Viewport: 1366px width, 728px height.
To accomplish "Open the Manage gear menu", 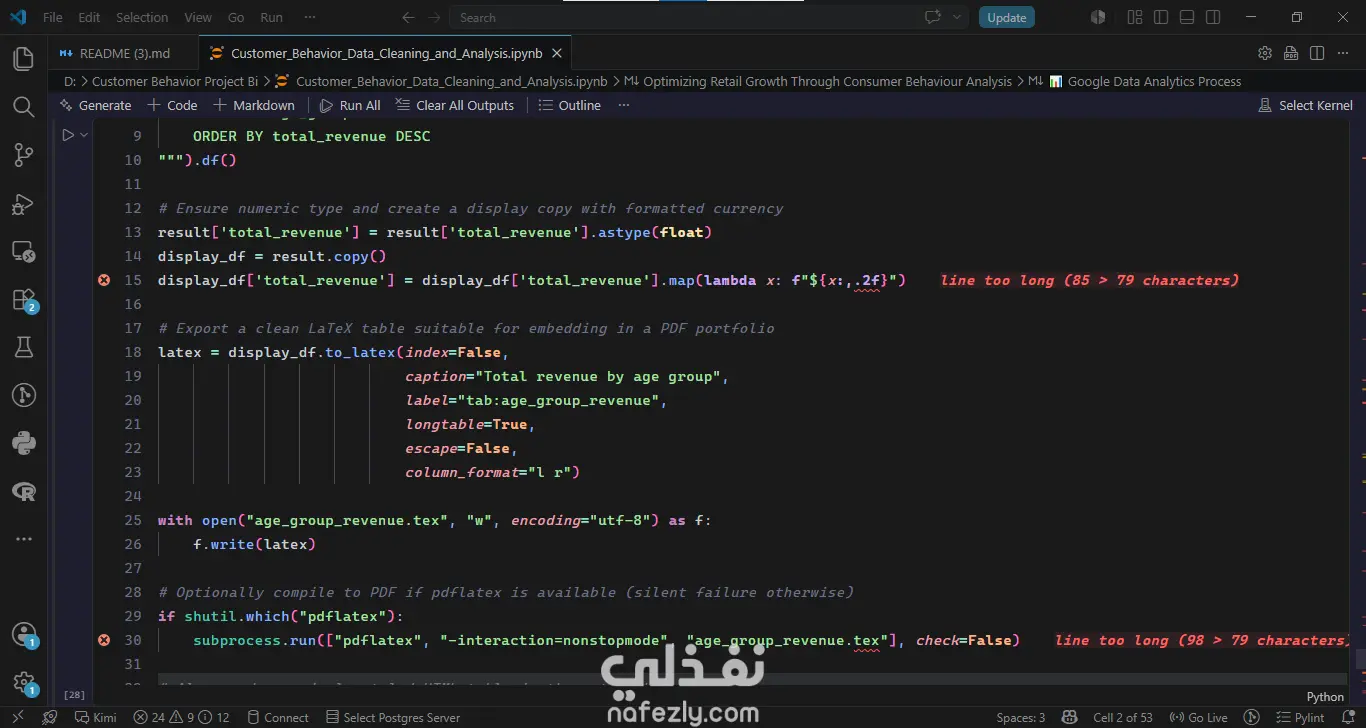I will coord(23,683).
